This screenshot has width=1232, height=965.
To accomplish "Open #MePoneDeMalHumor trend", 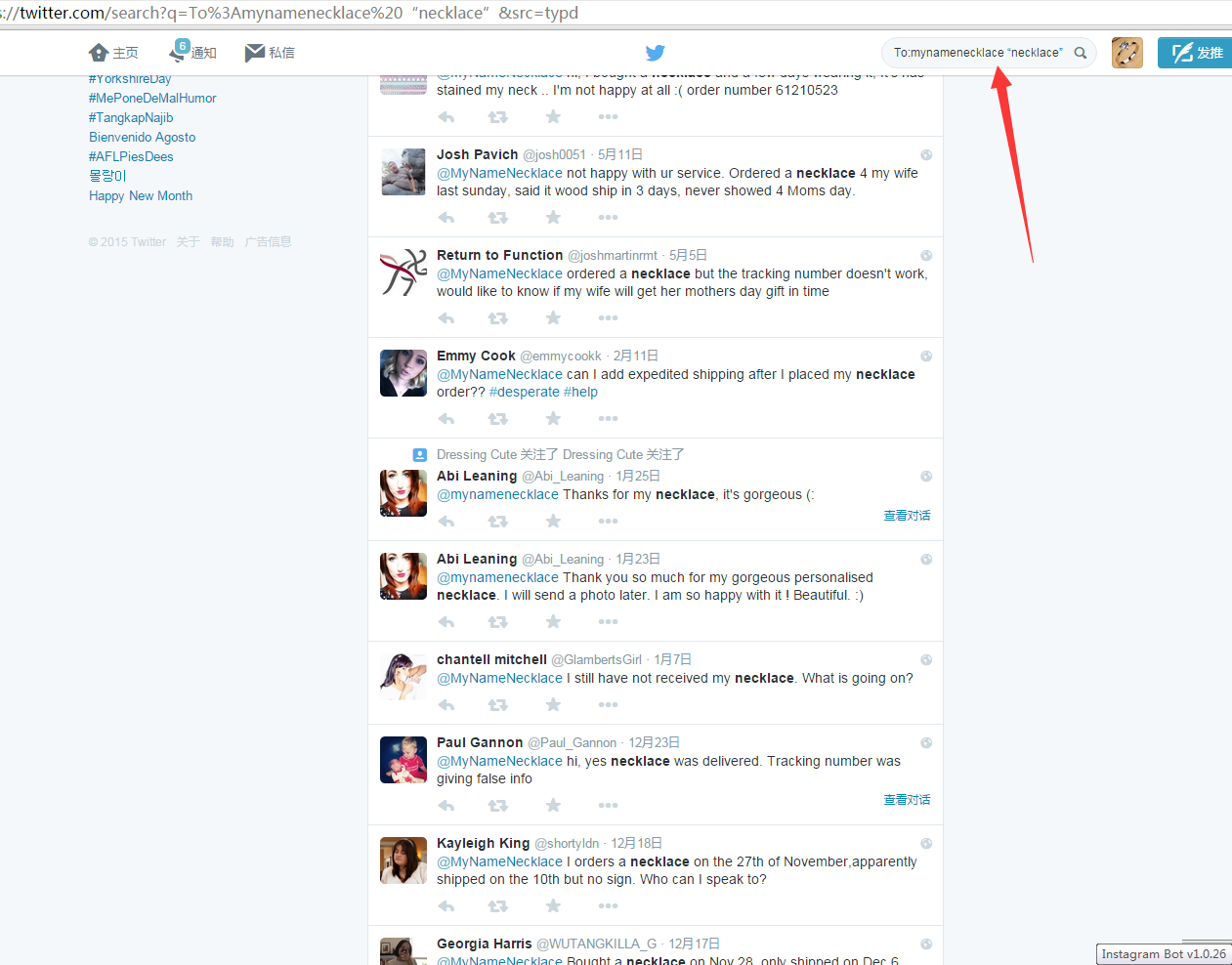I will (152, 98).
